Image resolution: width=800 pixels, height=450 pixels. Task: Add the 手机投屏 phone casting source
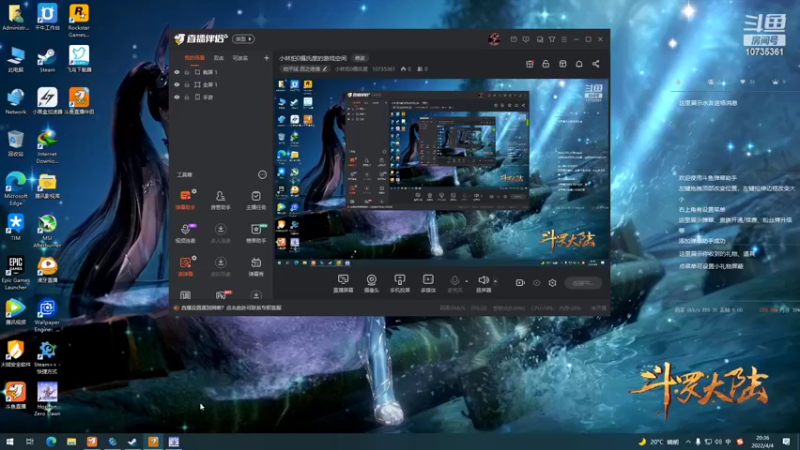click(399, 283)
